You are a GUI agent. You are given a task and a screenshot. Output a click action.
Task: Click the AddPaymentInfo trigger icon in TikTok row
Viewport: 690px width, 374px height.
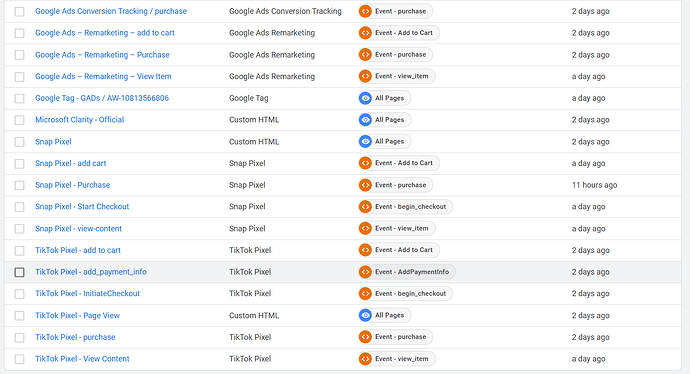pyautogui.click(x=365, y=272)
